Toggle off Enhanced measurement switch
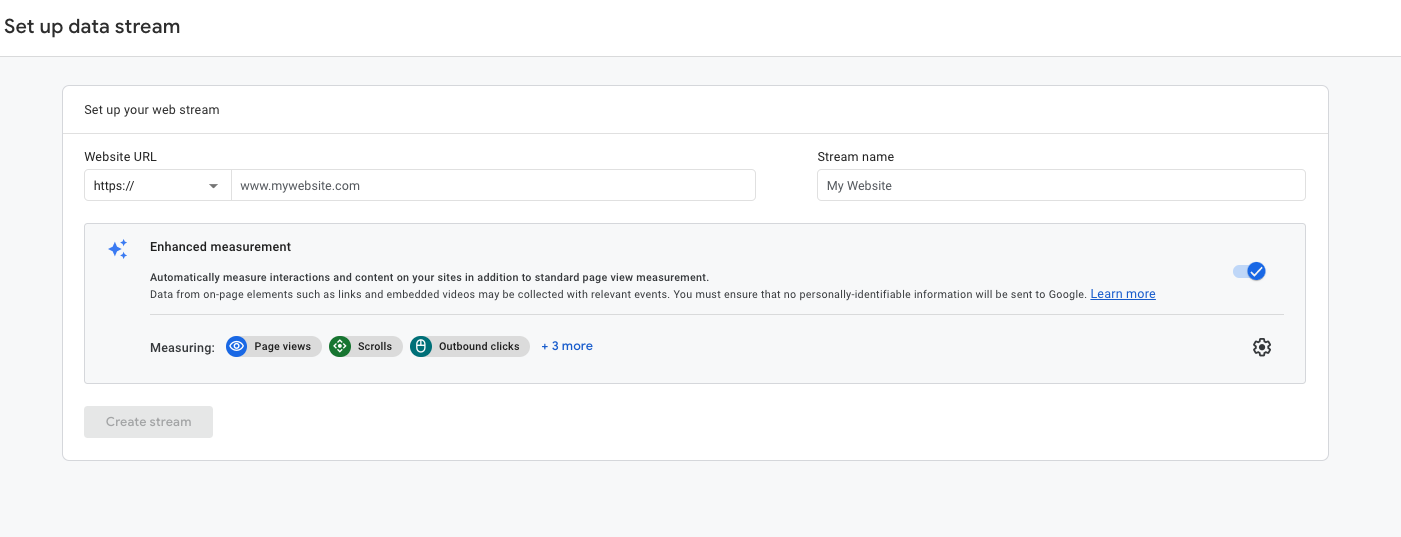The image size is (1401, 537). tap(1250, 271)
